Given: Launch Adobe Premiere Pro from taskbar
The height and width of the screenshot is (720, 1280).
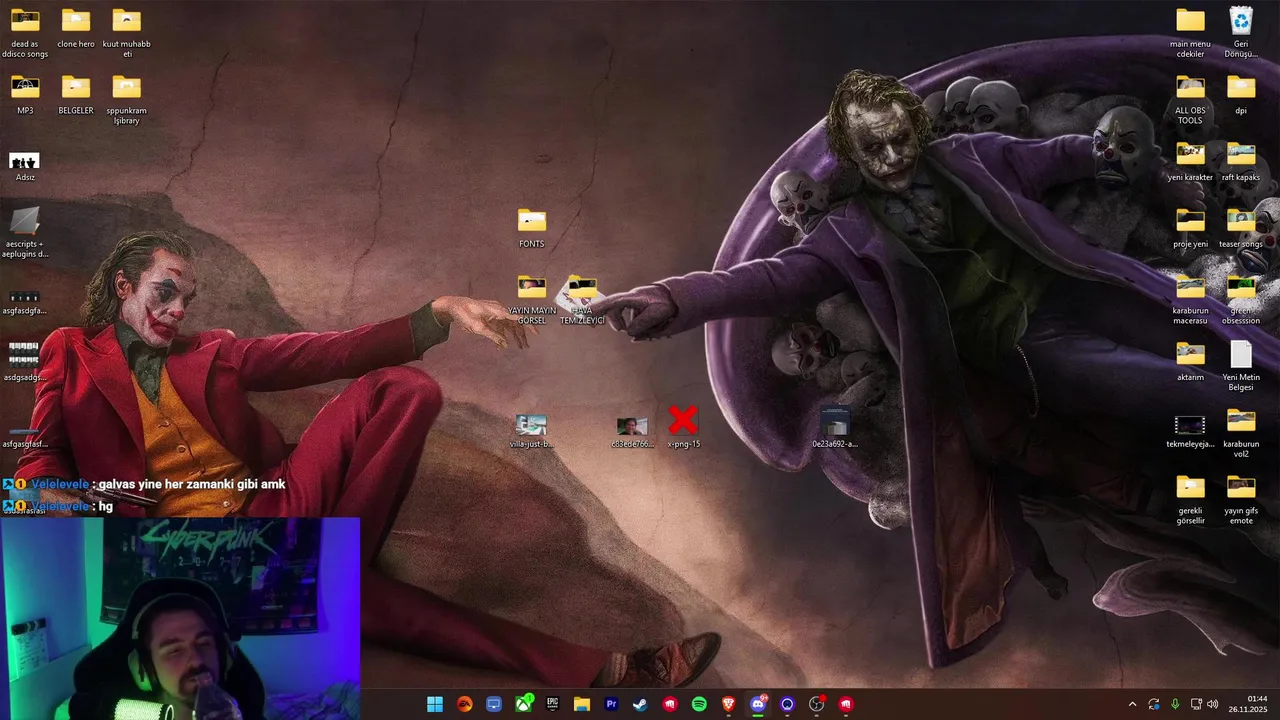Looking at the screenshot, I should coord(611,704).
